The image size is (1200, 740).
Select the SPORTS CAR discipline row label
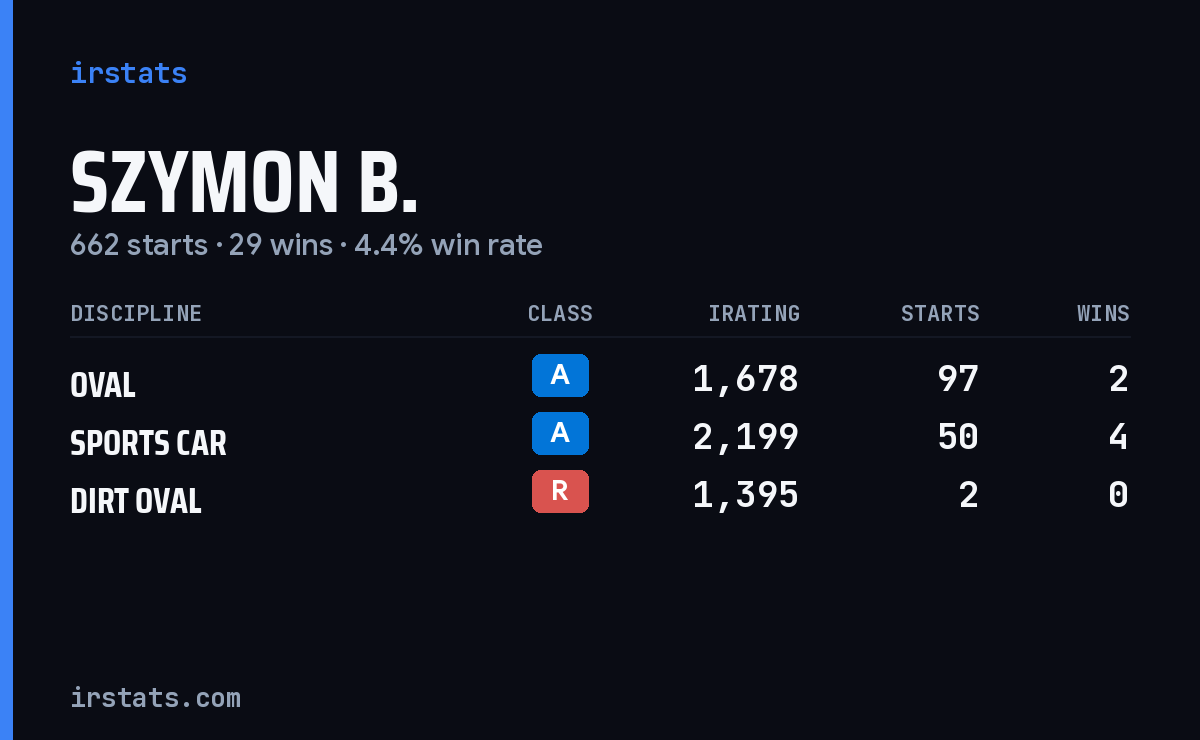pyautogui.click(x=148, y=443)
